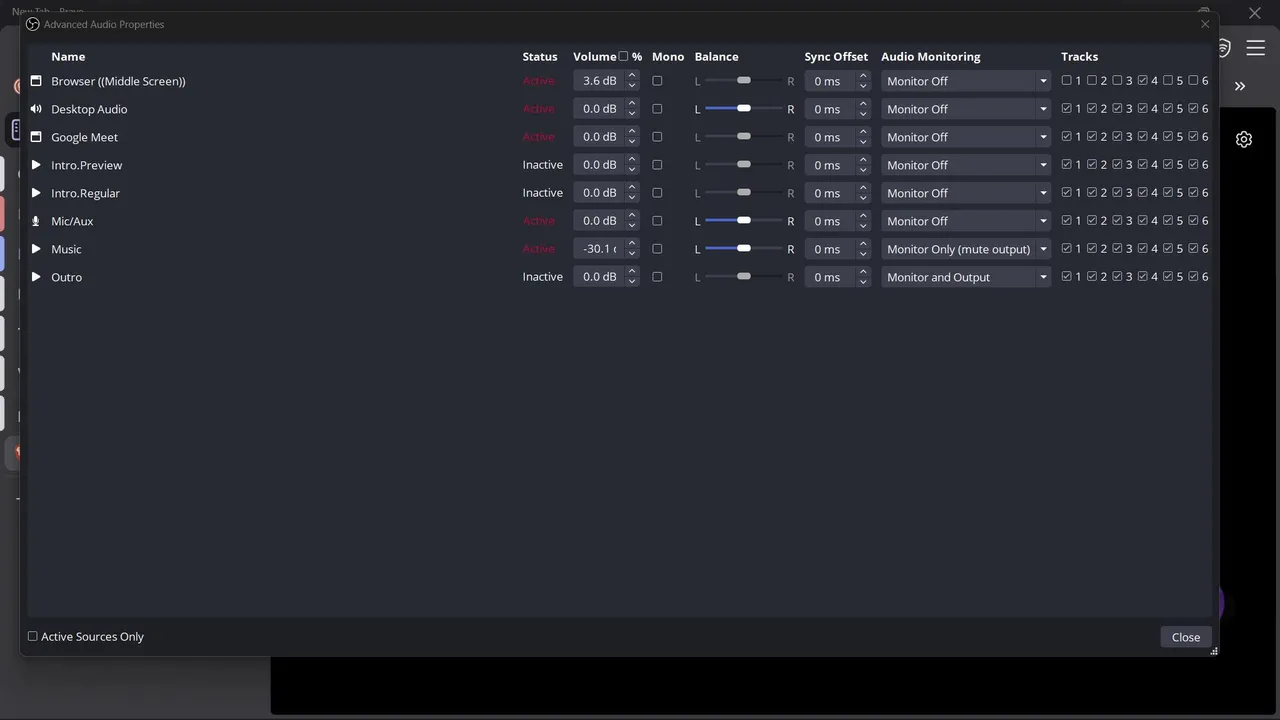1280x720 pixels.
Task: Click the Outro source name
Action: 66,277
